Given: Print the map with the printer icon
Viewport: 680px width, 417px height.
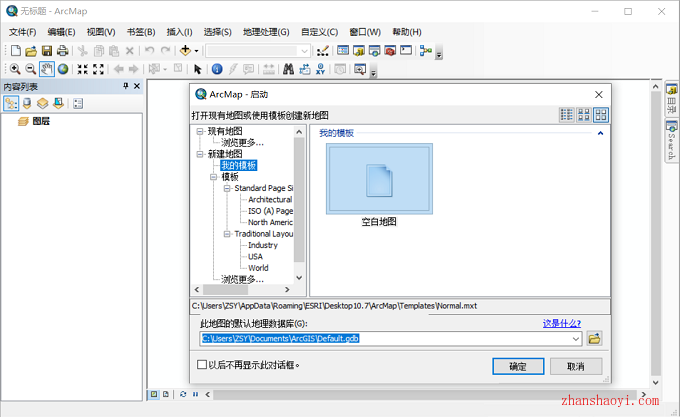Looking at the screenshot, I should [x=62, y=51].
